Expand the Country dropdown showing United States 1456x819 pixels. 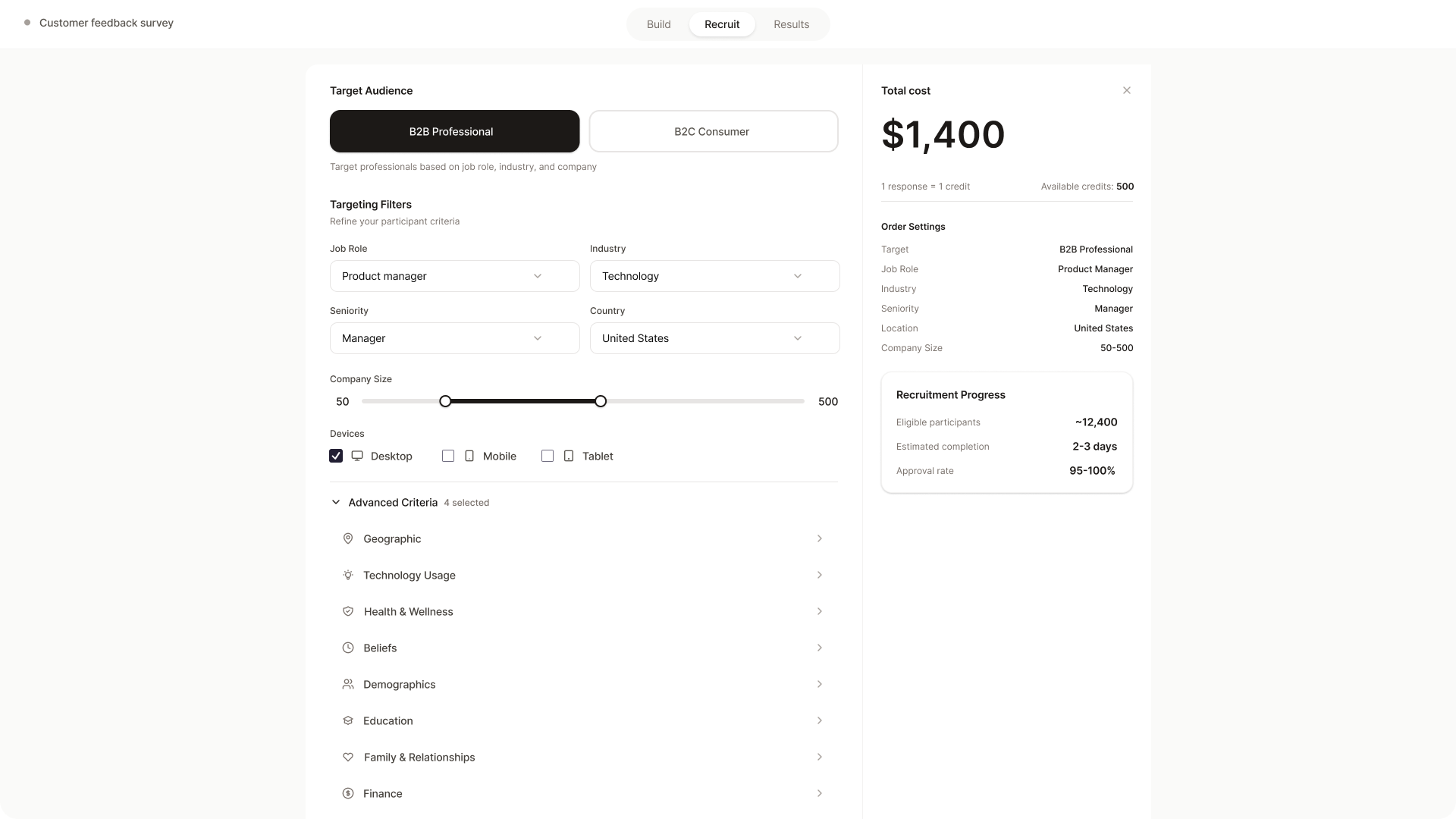point(714,338)
